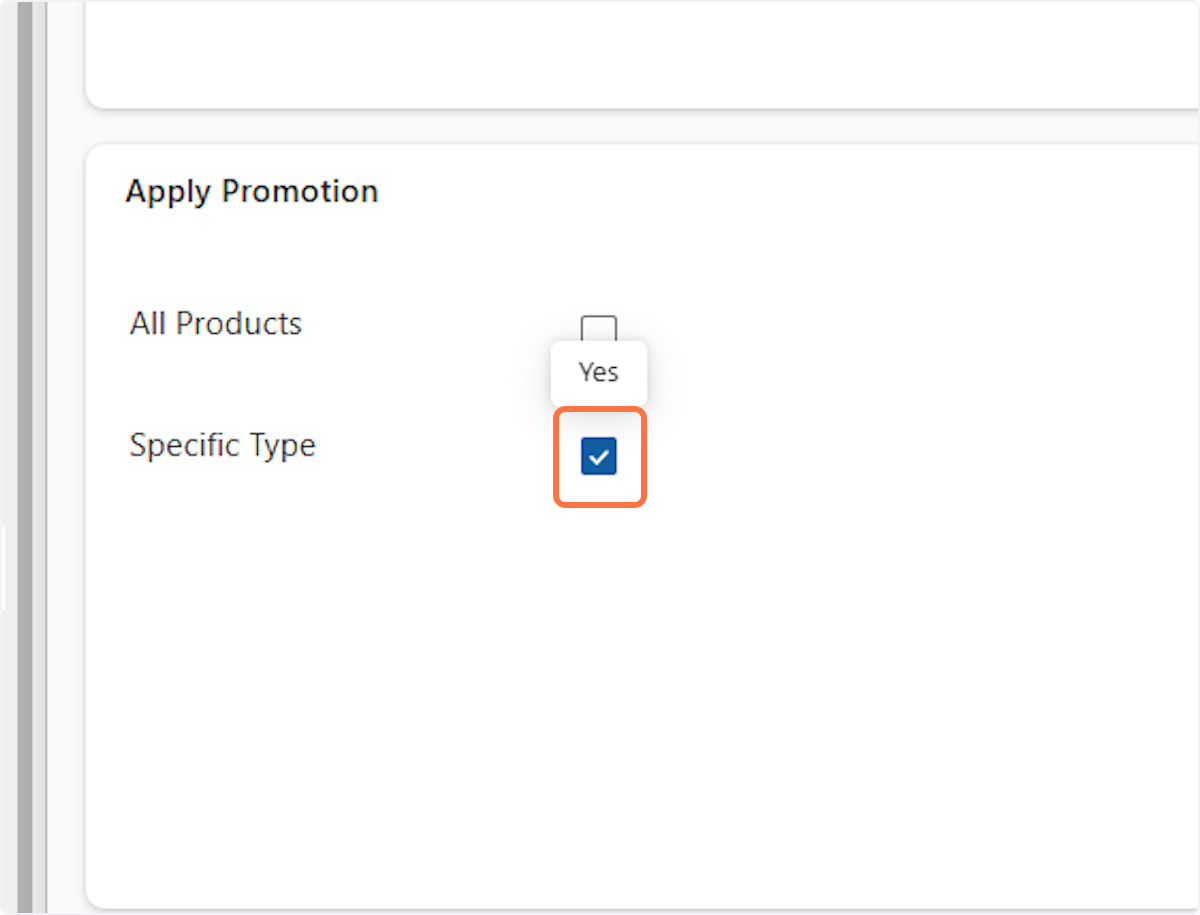
Task: Toggle off the blue checked box
Action: tap(599, 457)
